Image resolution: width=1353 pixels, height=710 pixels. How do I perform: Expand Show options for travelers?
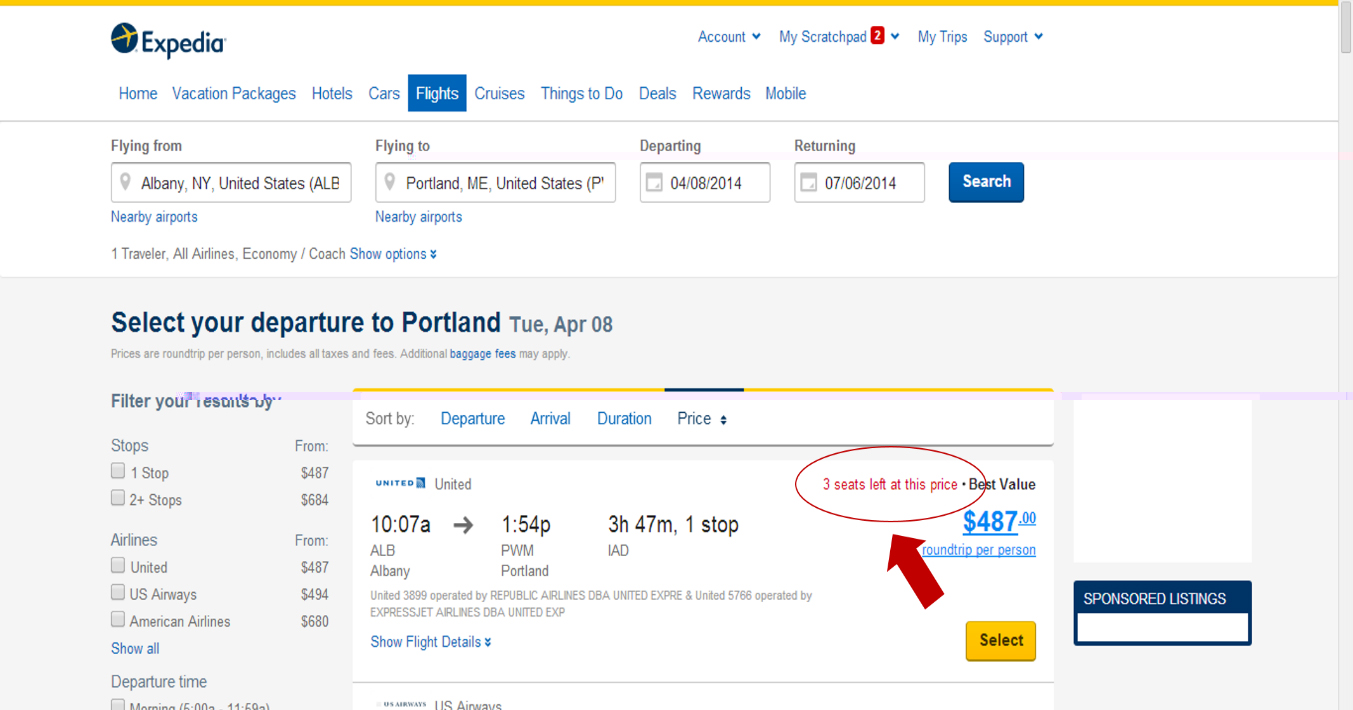[393, 254]
